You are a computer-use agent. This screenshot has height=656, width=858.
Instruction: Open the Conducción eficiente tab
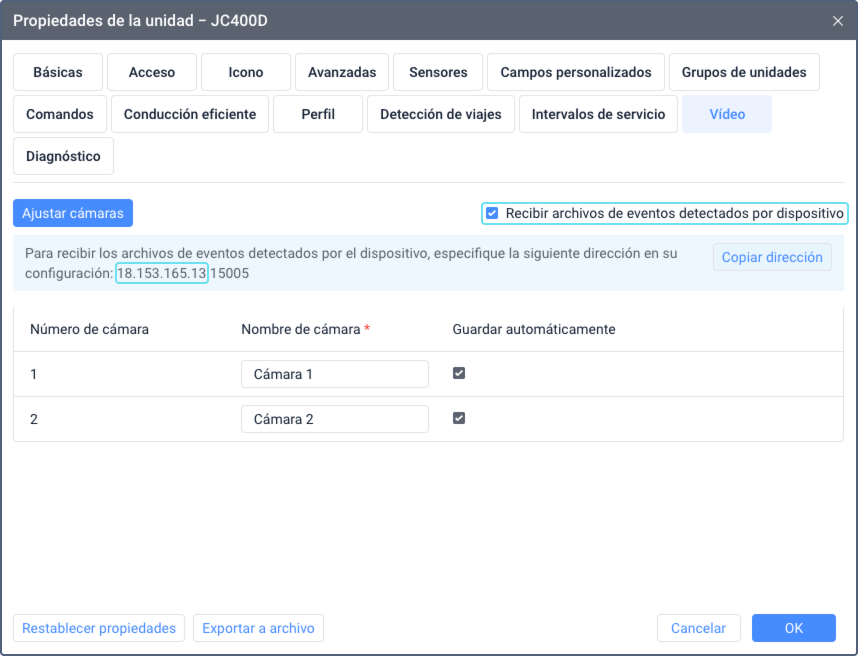pos(190,114)
